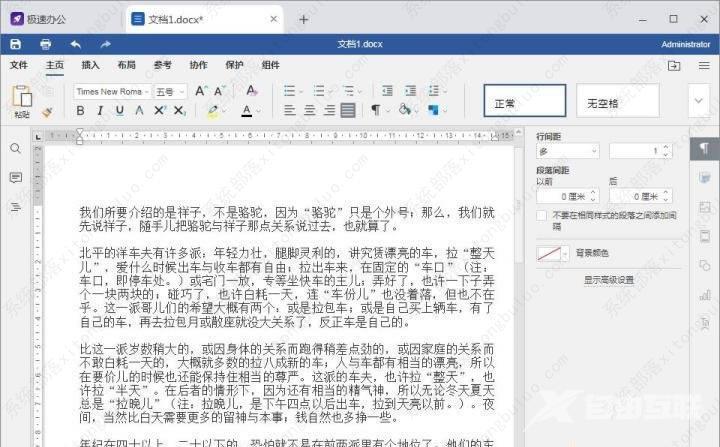
Task: Toggle bold formatting
Action: tap(80, 110)
